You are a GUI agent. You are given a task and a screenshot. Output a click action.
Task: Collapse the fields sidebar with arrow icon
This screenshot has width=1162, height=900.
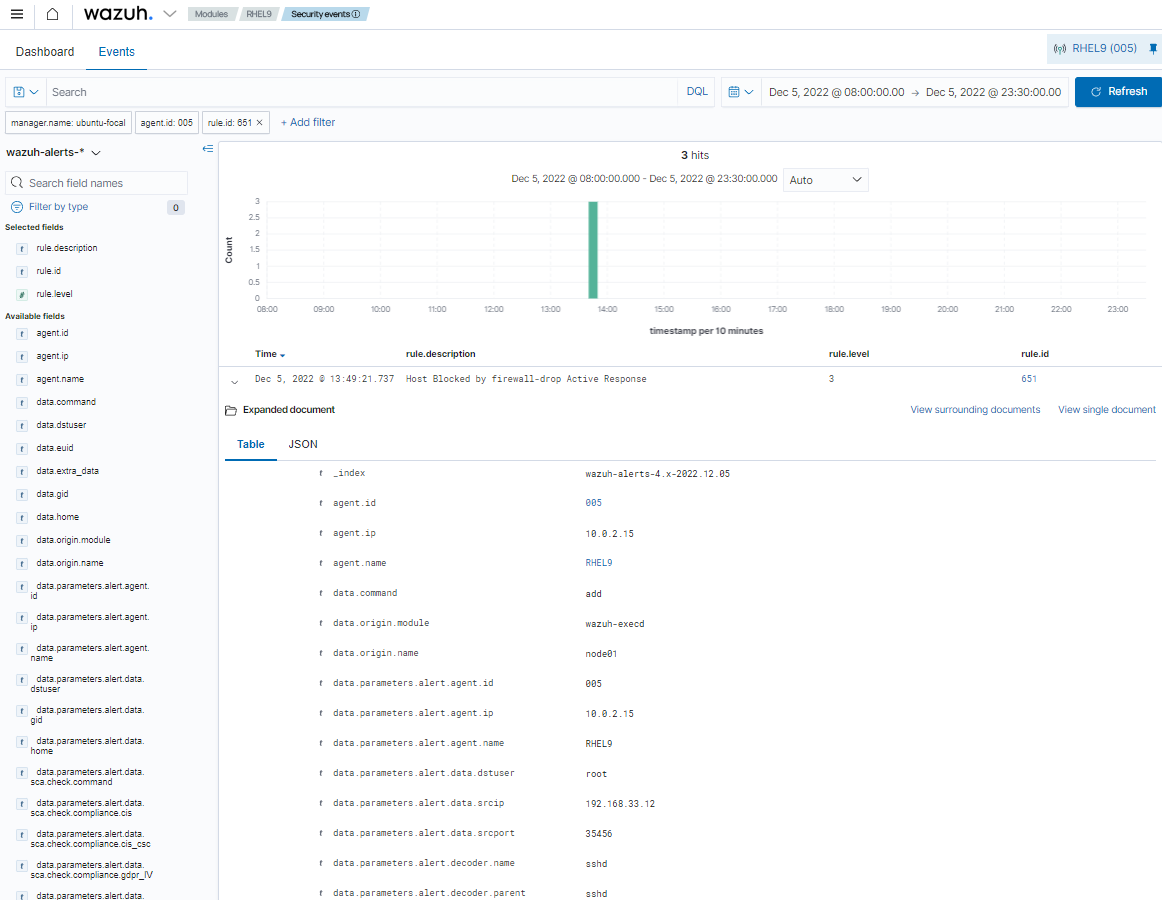[x=208, y=149]
